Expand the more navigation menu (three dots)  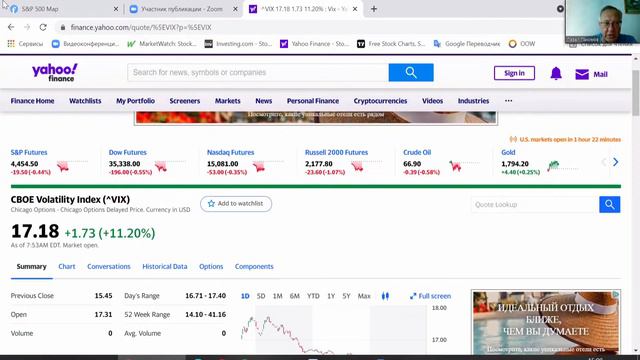(508, 100)
